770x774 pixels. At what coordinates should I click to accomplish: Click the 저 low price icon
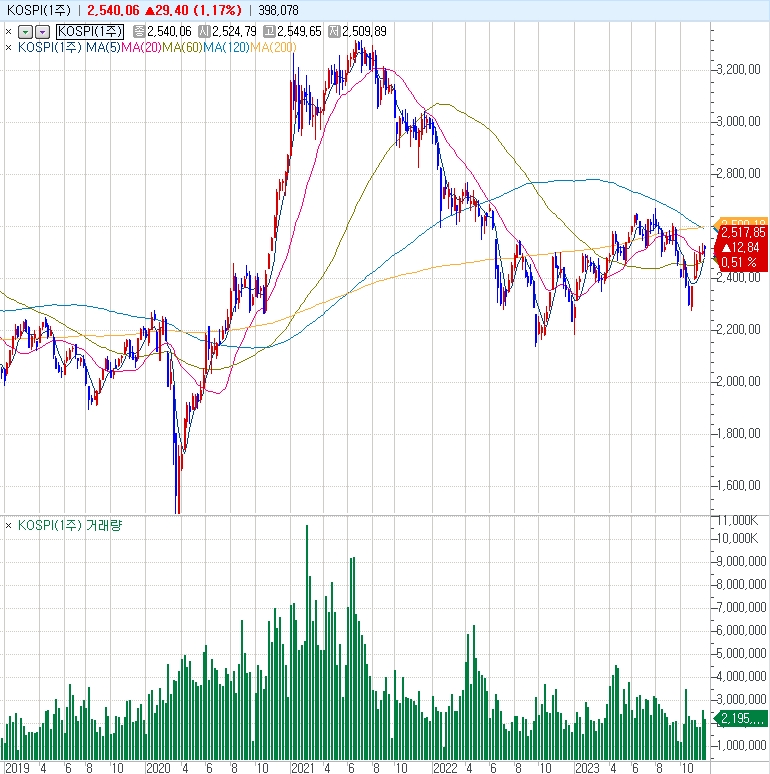click(334, 32)
